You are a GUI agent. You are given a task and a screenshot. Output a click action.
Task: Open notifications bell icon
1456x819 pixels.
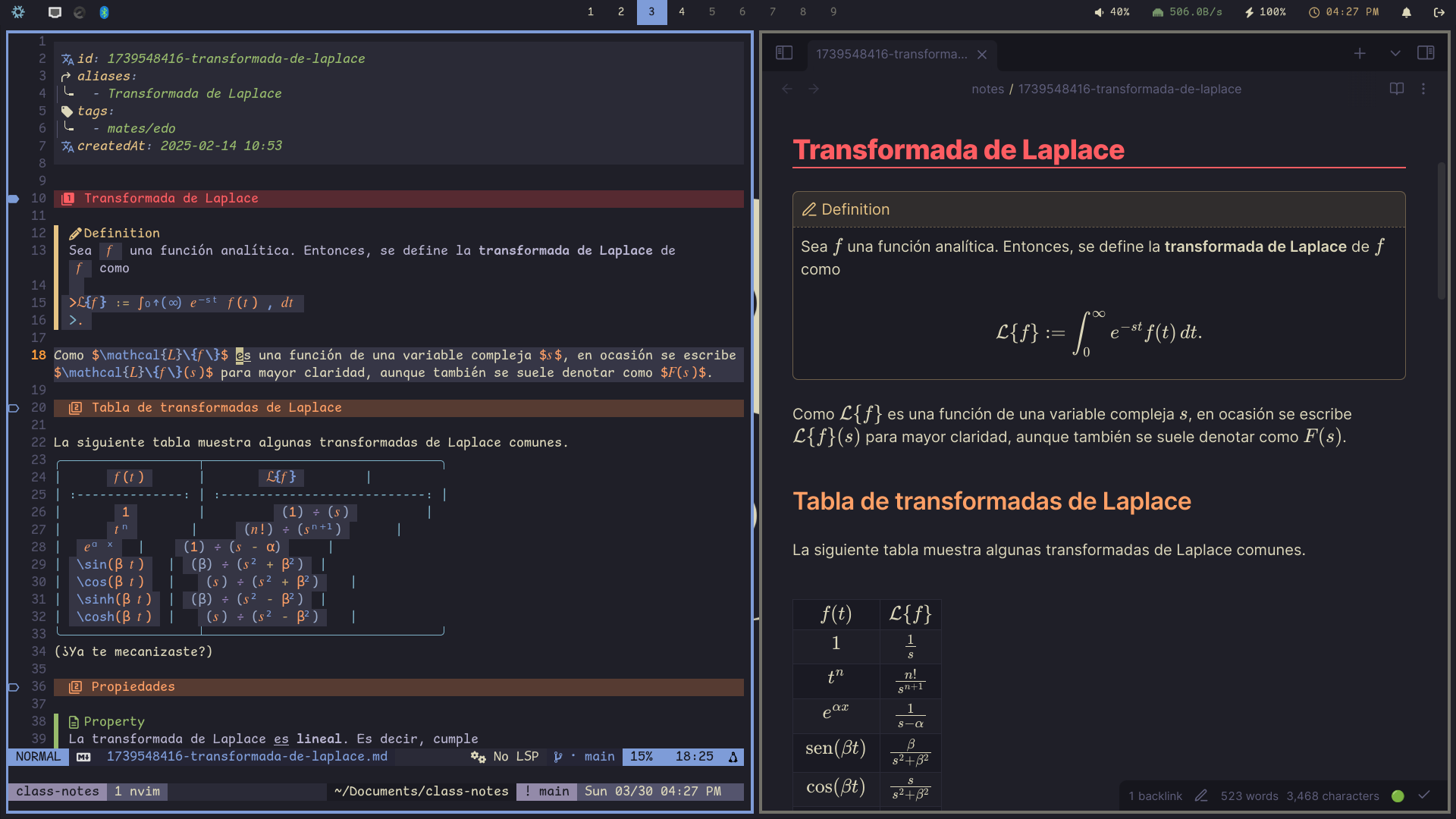coord(1406,12)
